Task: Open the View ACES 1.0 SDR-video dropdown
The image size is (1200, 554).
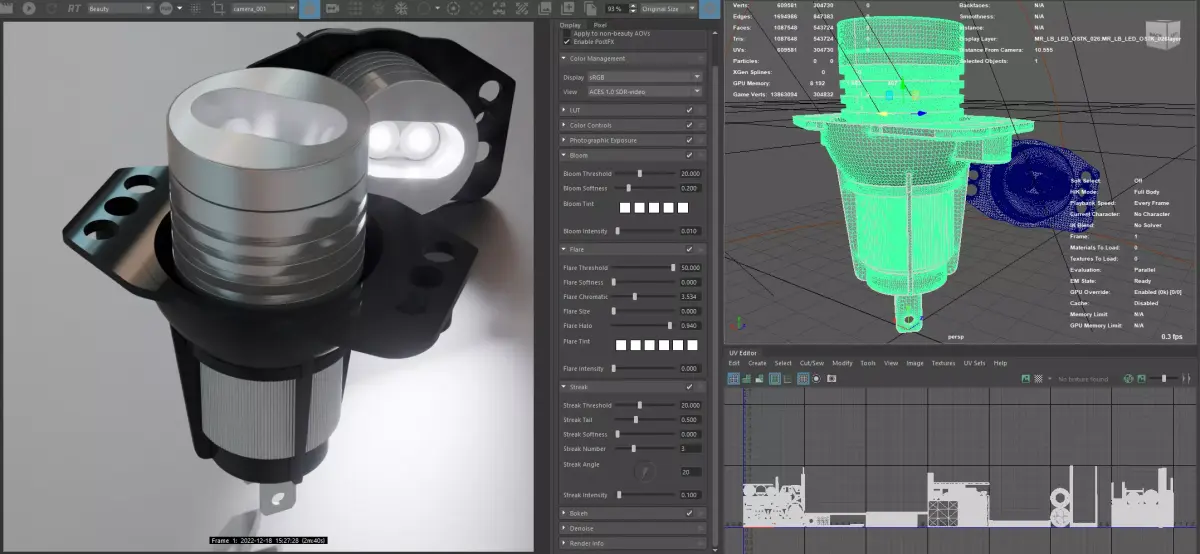Action: (645, 91)
